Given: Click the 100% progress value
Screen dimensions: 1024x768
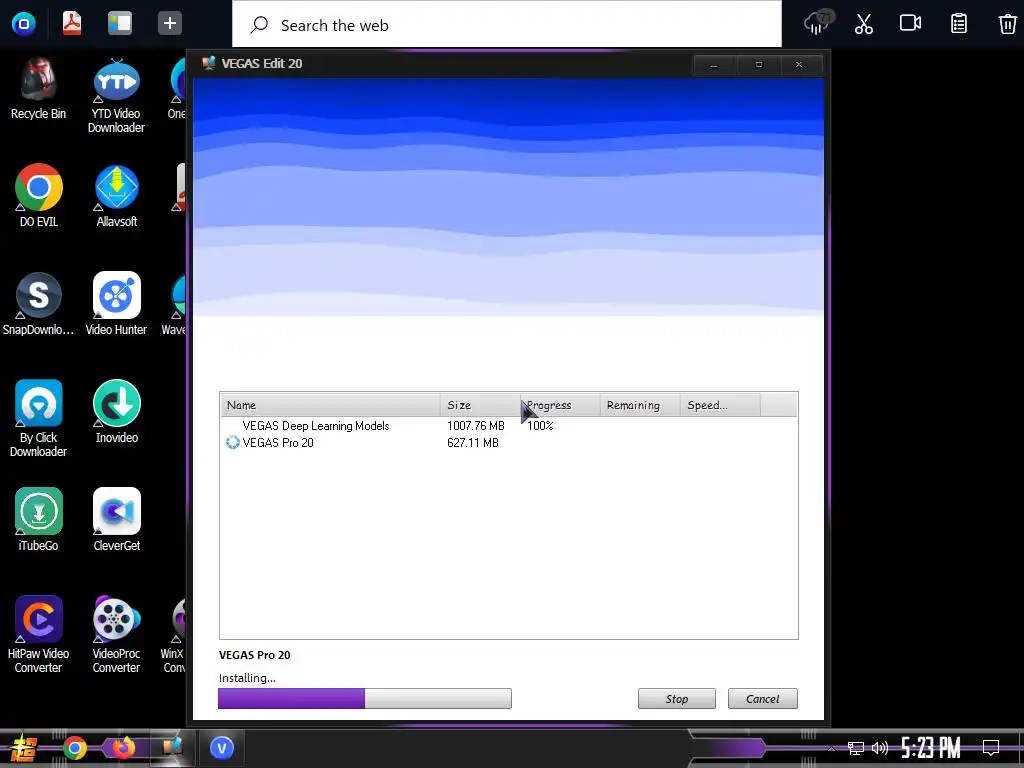Looking at the screenshot, I should point(540,426).
